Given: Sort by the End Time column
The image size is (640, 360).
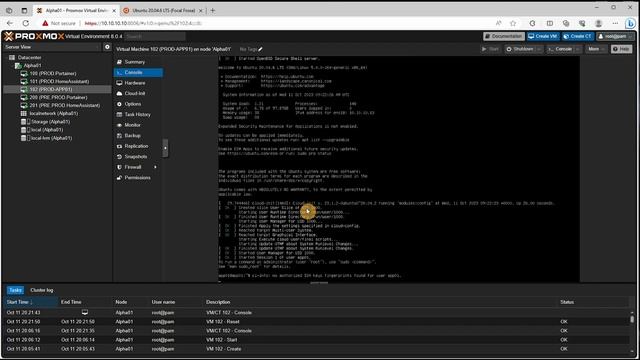Looking at the screenshot, I should point(85,302).
